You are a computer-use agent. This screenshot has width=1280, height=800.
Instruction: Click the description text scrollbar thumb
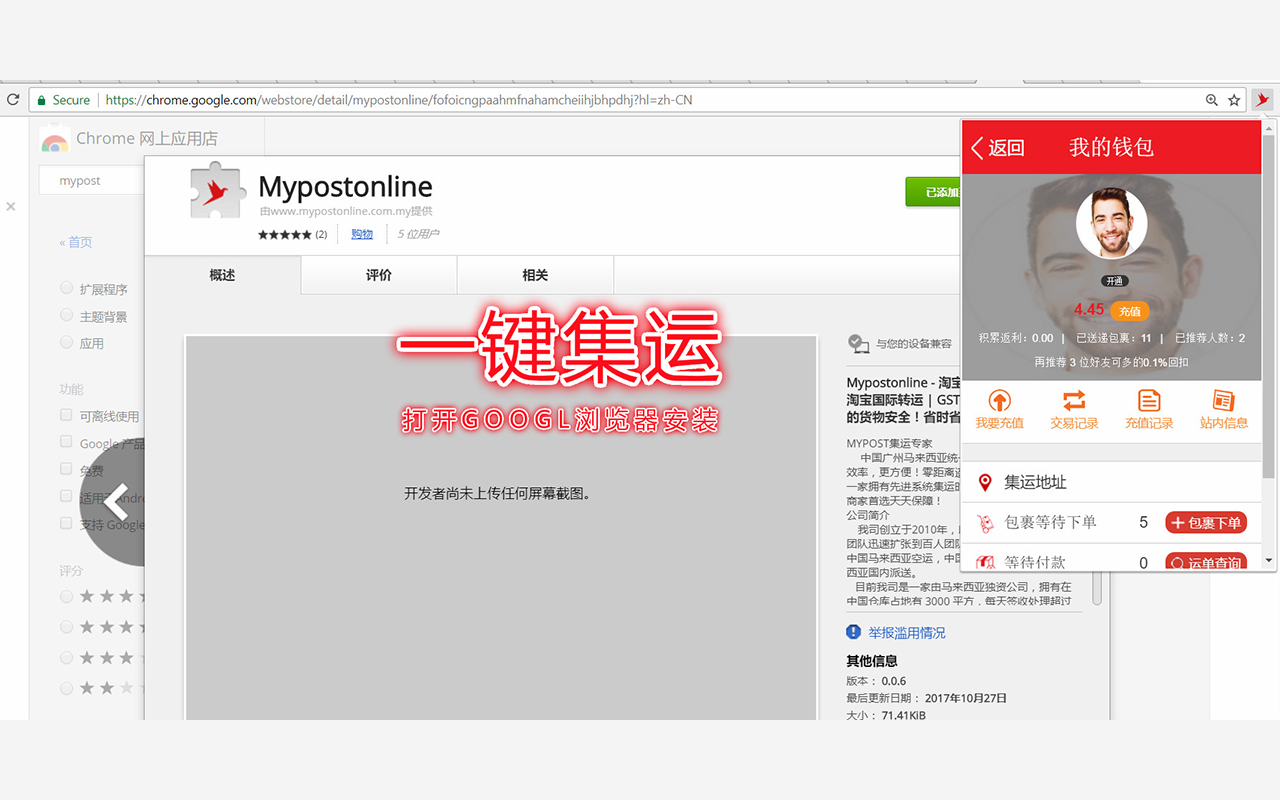(1097, 587)
